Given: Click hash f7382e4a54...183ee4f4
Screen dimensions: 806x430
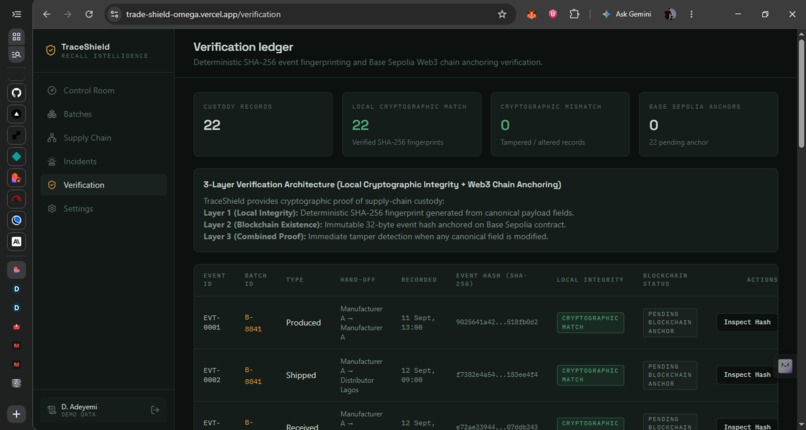Looking at the screenshot, I should click(497, 375).
